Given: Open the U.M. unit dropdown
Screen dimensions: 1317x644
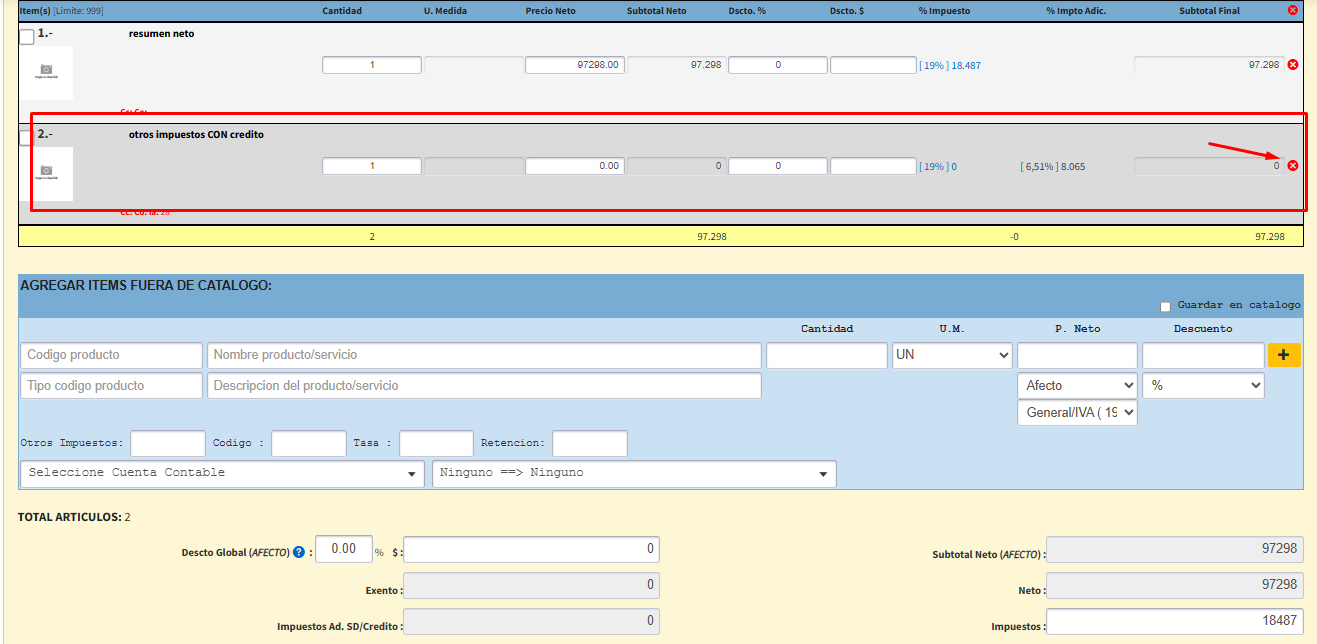Looking at the screenshot, I should pos(952,355).
